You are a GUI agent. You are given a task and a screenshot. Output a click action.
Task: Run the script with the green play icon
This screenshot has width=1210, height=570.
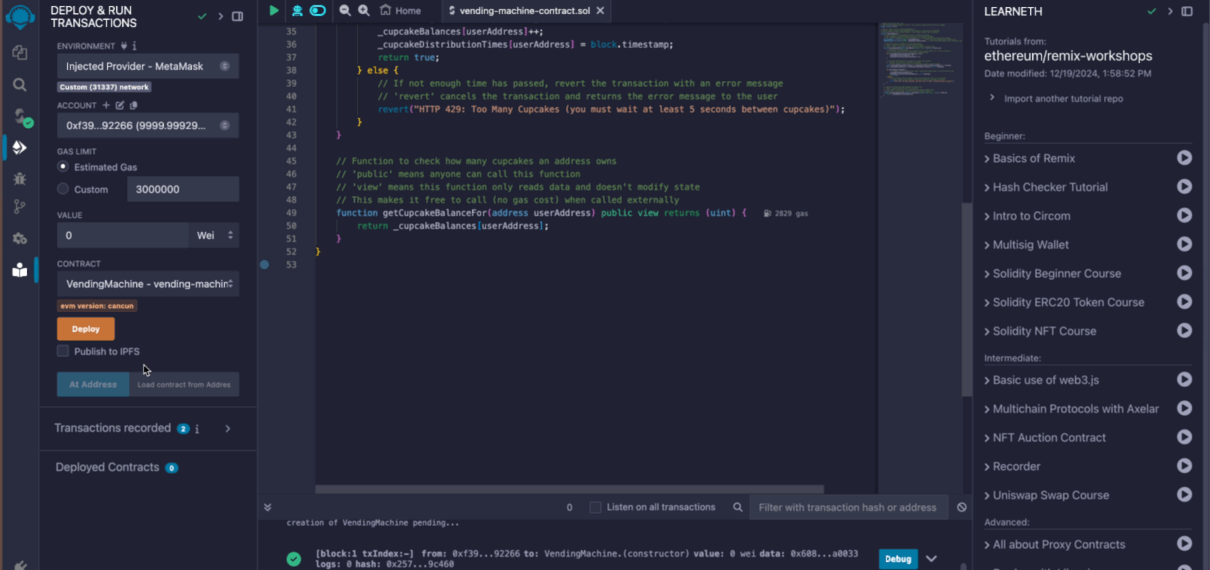point(274,10)
